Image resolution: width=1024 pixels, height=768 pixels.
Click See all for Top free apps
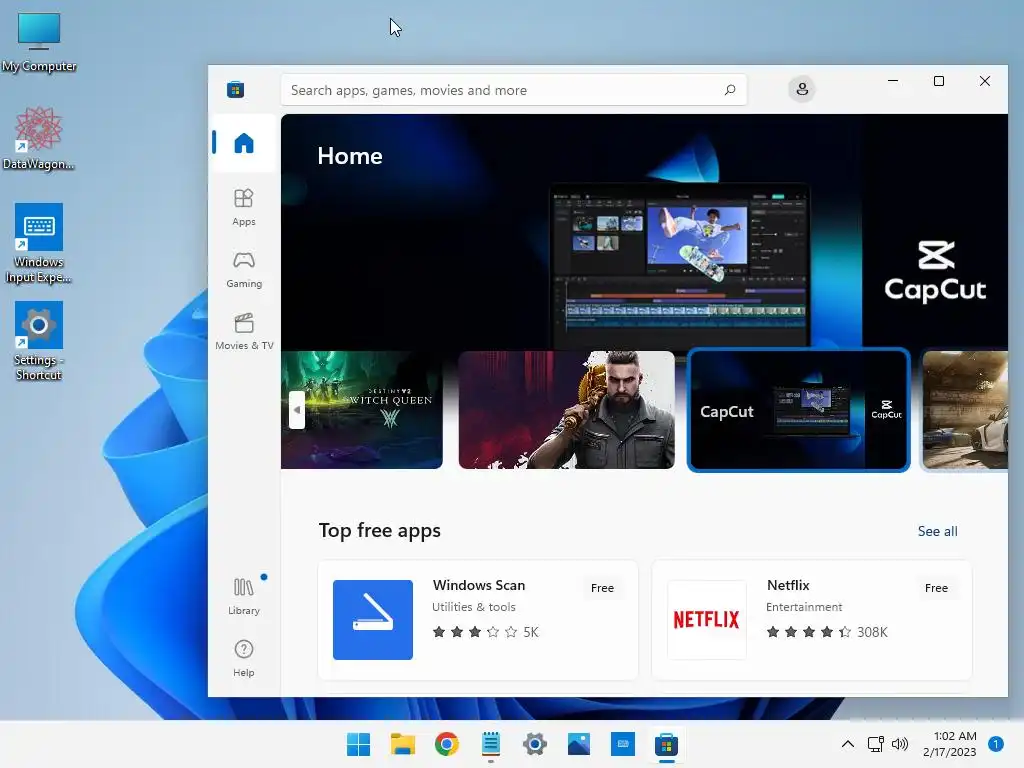coord(937,532)
